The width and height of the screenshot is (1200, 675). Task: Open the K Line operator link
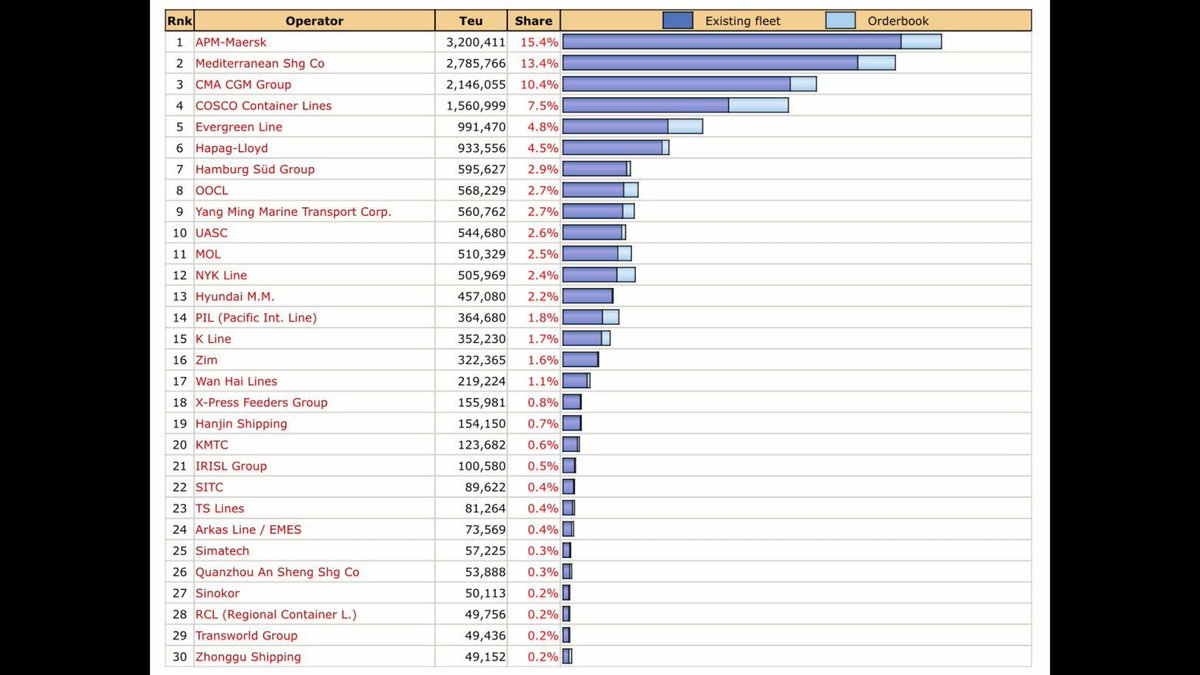point(213,339)
